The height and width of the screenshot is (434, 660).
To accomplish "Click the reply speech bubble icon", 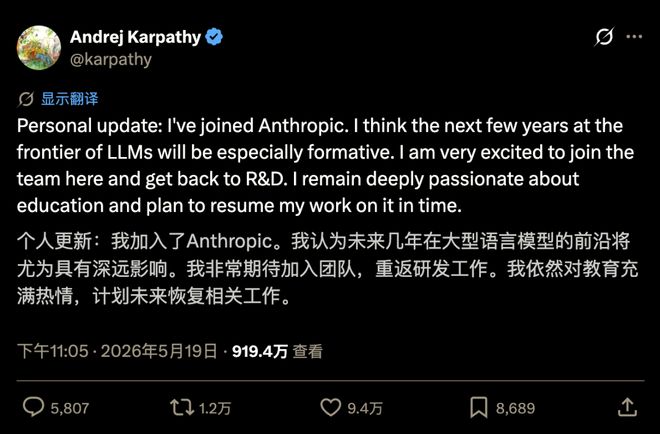I will [x=33, y=407].
